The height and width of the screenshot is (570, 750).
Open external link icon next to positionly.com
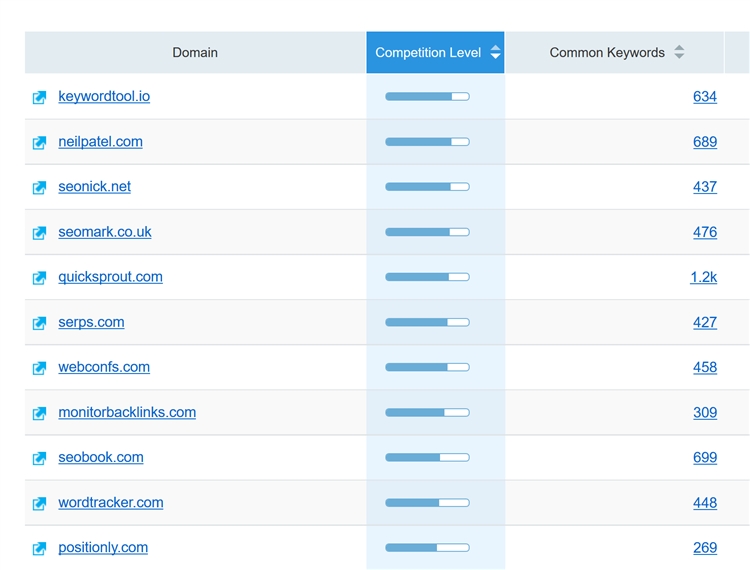pyautogui.click(x=39, y=548)
